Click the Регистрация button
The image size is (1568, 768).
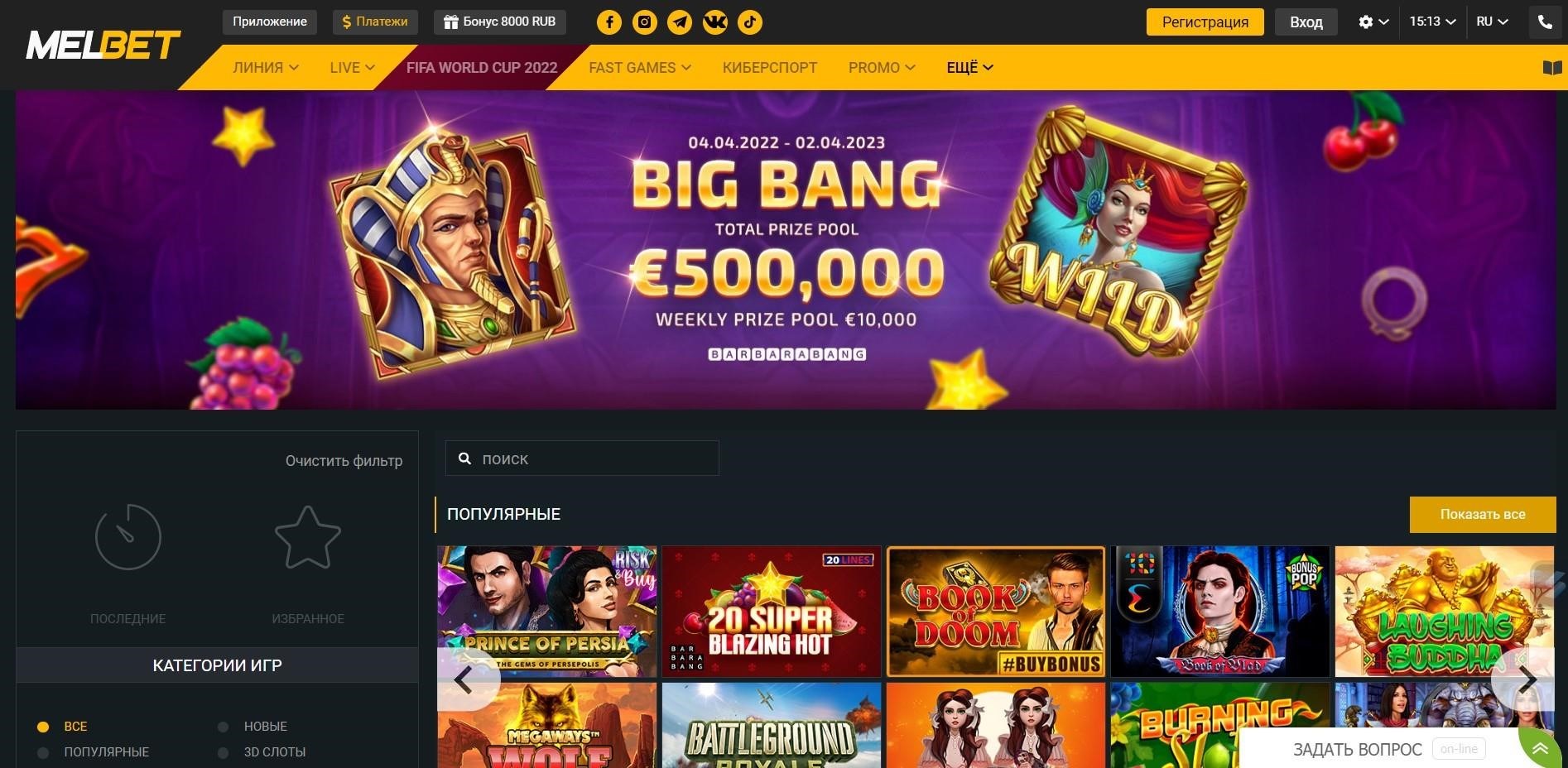(1205, 22)
